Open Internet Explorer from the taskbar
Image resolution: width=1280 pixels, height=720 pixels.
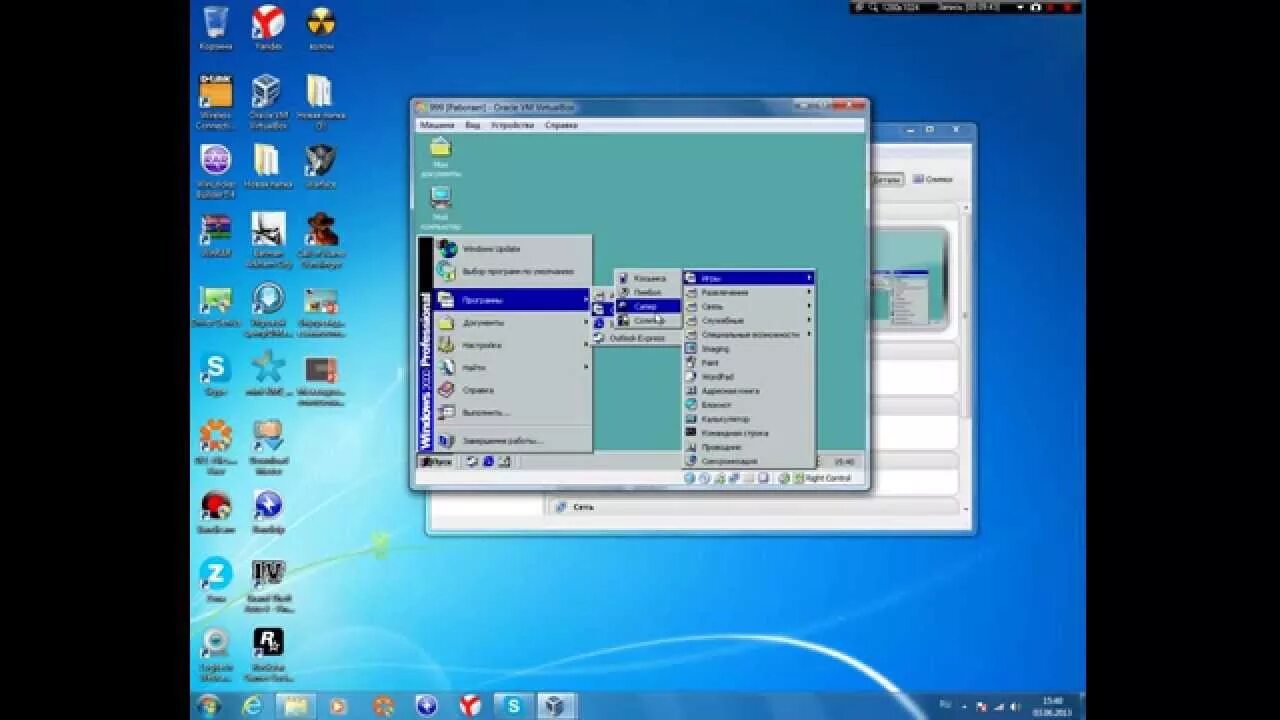tap(253, 706)
